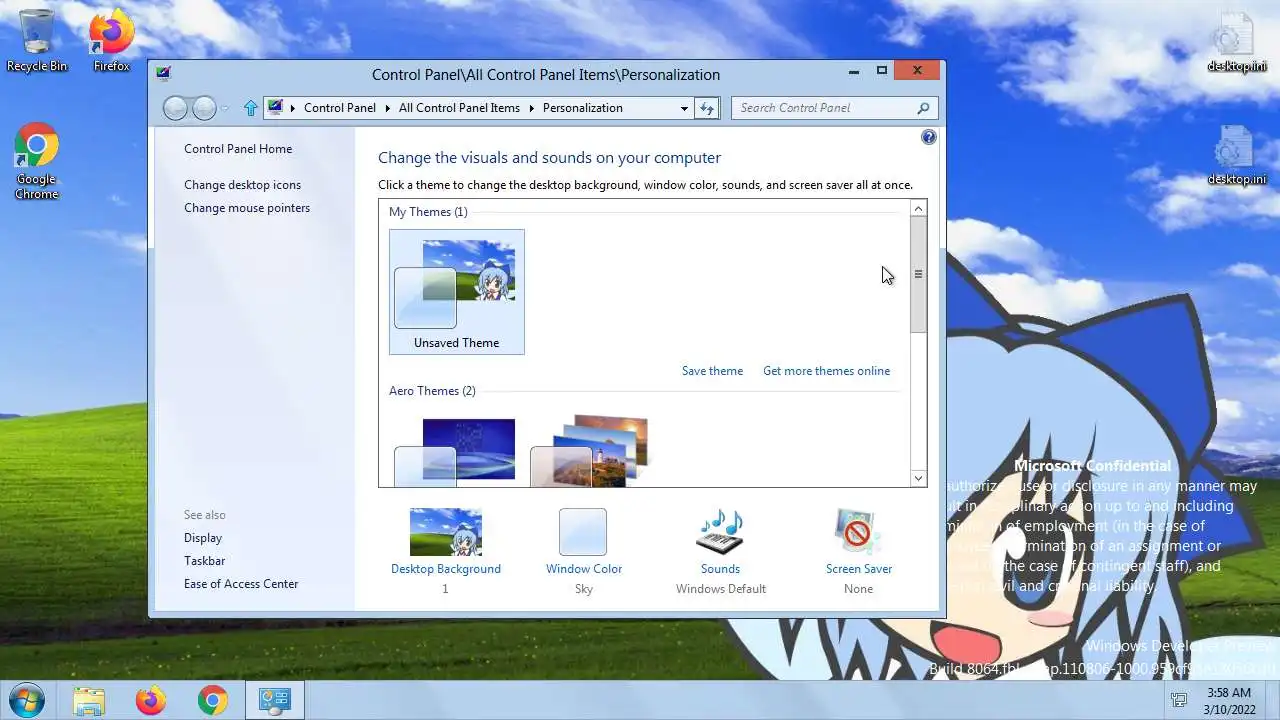Screen dimensions: 1280x720
Task: Launch Firefox from the desktop shortcut
Action: [x=111, y=40]
